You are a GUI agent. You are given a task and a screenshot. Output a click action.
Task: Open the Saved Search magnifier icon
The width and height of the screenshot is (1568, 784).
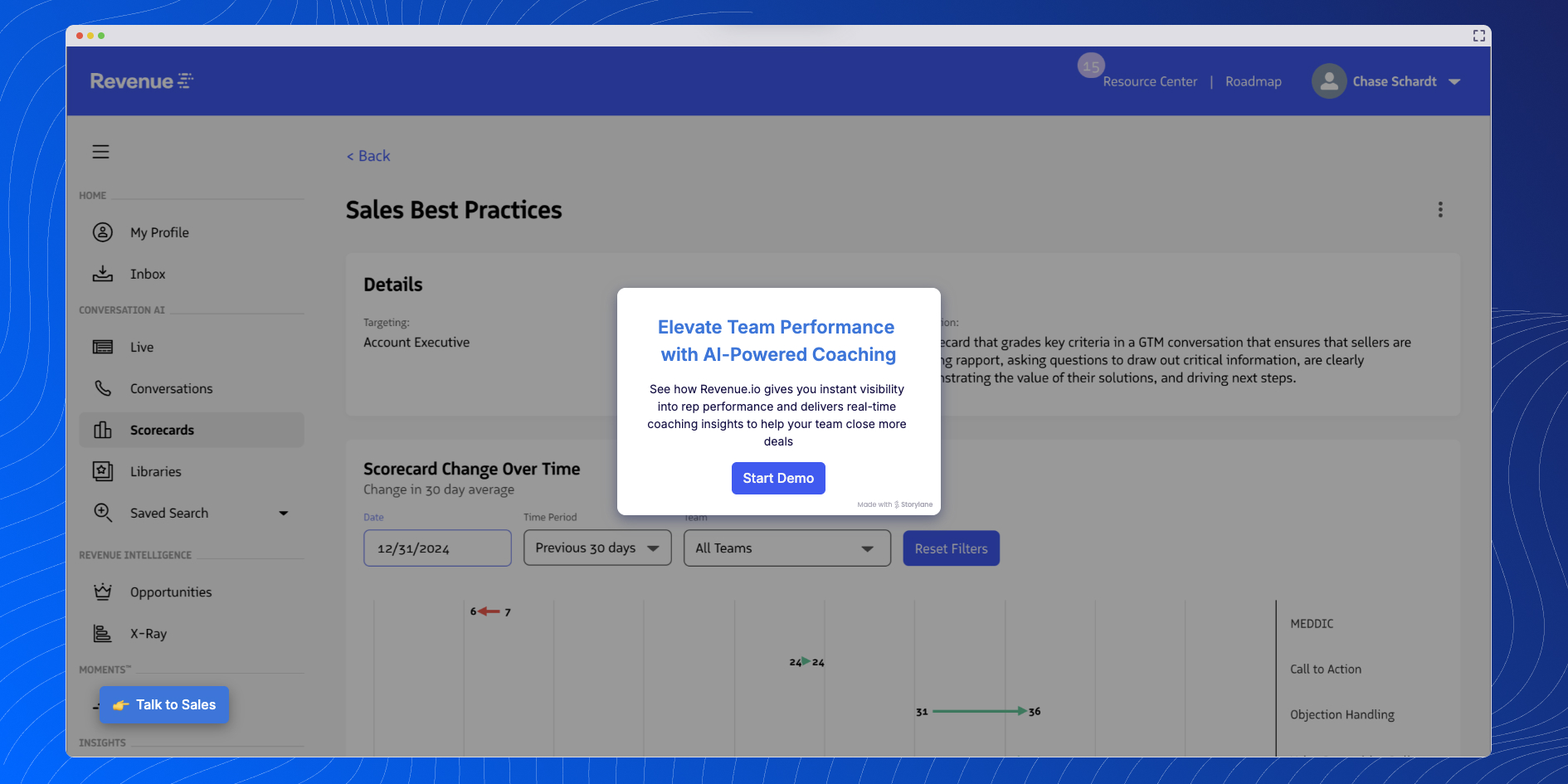(x=102, y=513)
